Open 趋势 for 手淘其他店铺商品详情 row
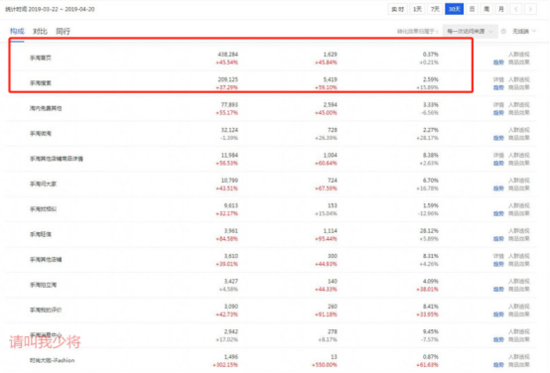550x373 pixels. pyautogui.click(x=498, y=164)
